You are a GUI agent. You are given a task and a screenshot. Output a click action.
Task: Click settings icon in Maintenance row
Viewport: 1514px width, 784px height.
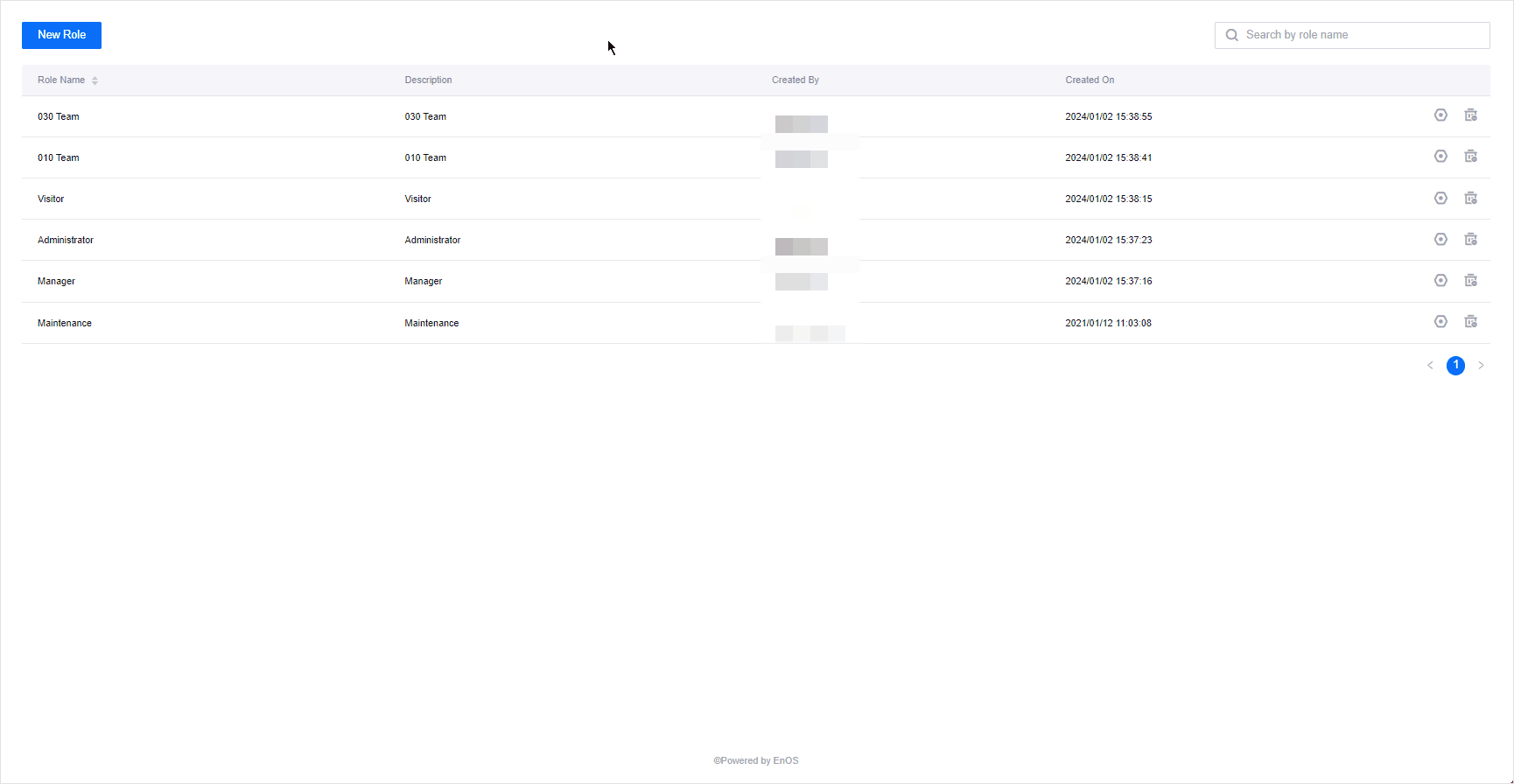[1440, 322]
